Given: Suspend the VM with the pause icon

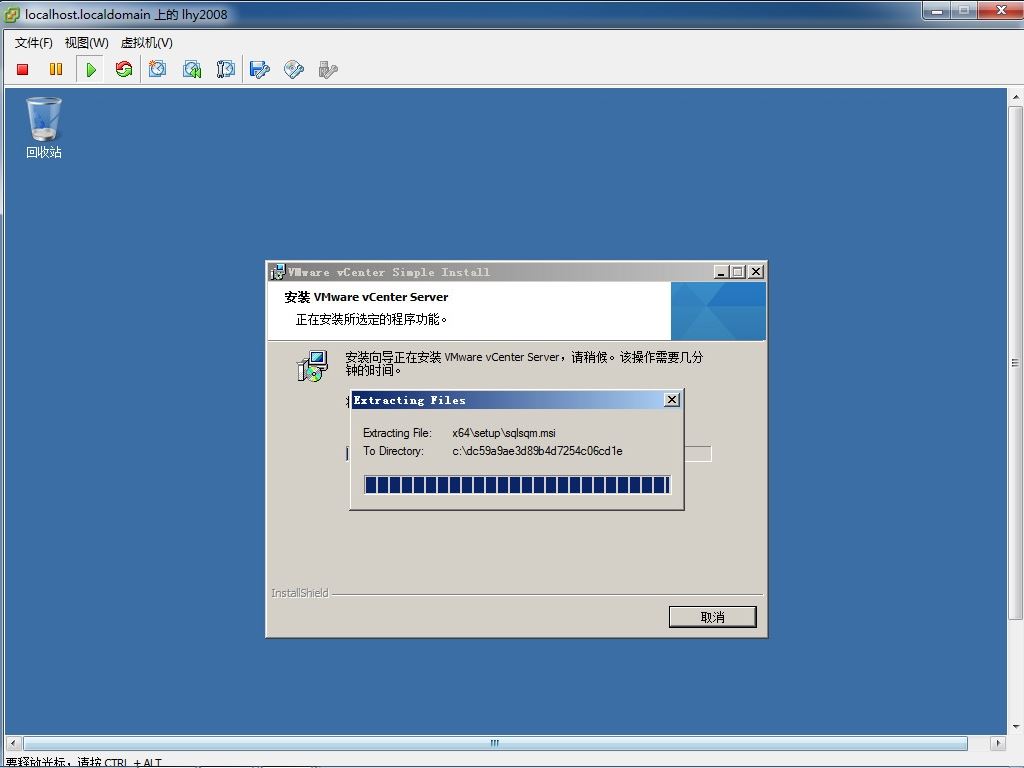Looking at the screenshot, I should (56, 69).
